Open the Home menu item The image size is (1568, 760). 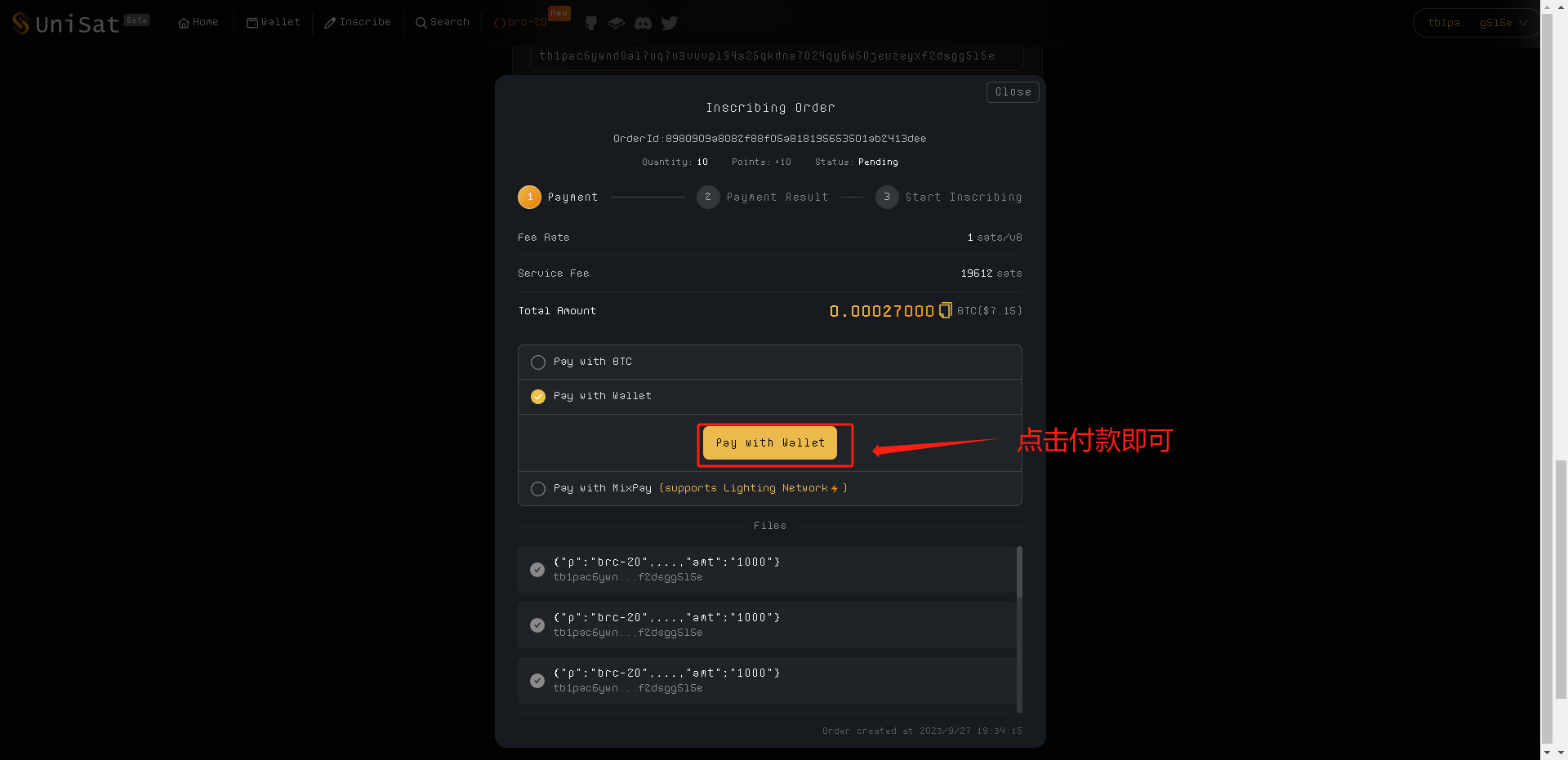[198, 23]
